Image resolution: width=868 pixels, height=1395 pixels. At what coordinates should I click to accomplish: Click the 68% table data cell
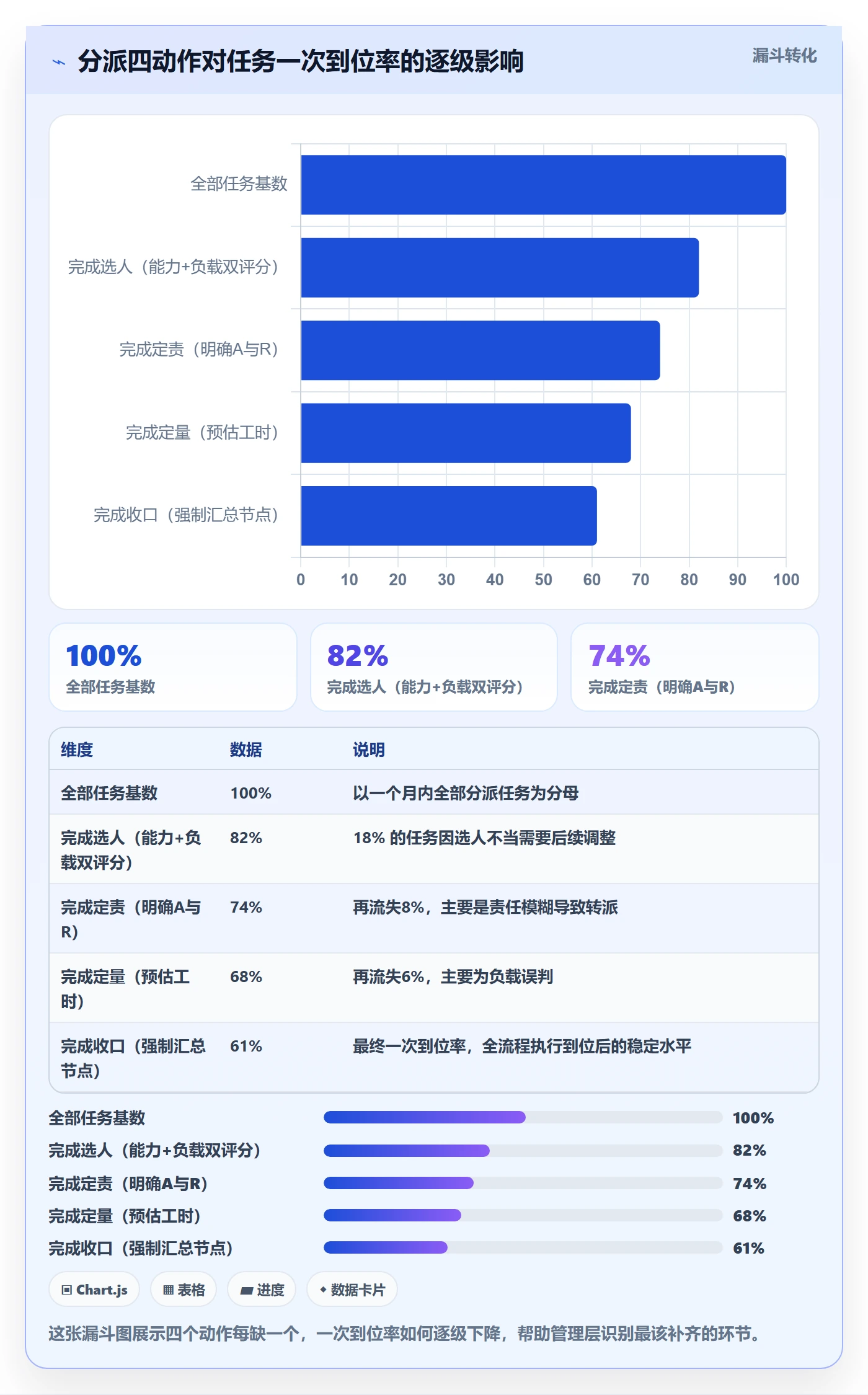(x=246, y=976)
